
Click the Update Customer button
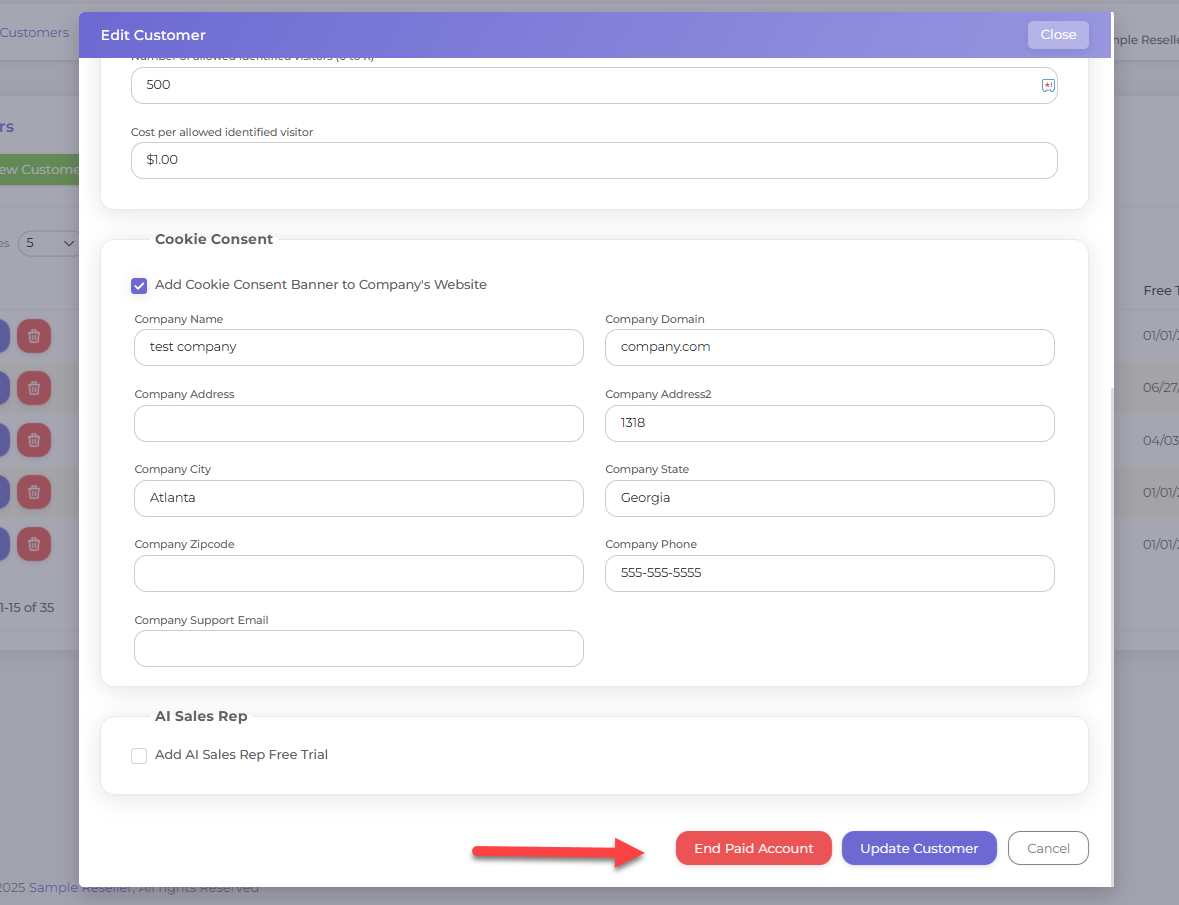click(x=919, y=848)
